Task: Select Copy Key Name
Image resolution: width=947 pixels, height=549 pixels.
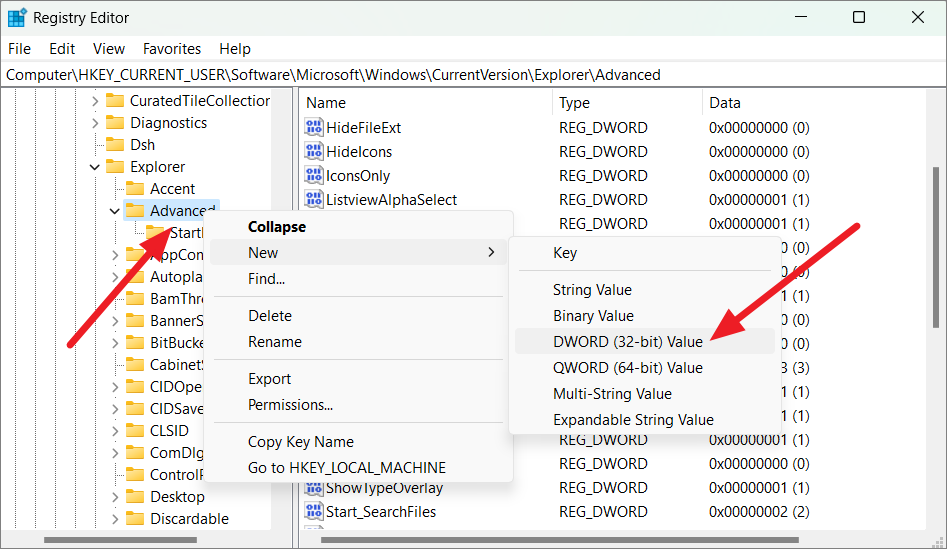Action: 359,442
